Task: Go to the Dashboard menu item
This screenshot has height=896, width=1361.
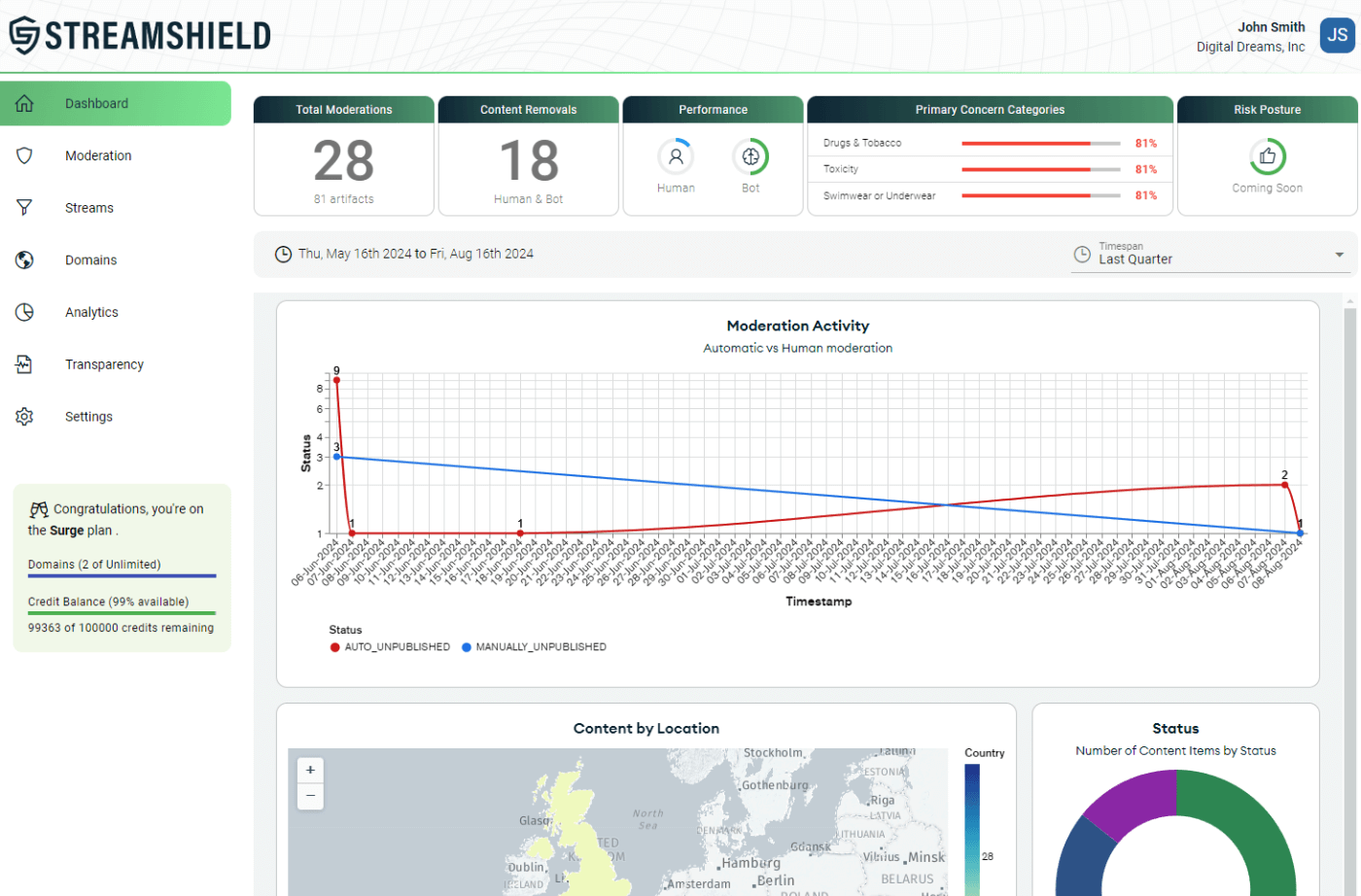Action: (x=96, y=104)
